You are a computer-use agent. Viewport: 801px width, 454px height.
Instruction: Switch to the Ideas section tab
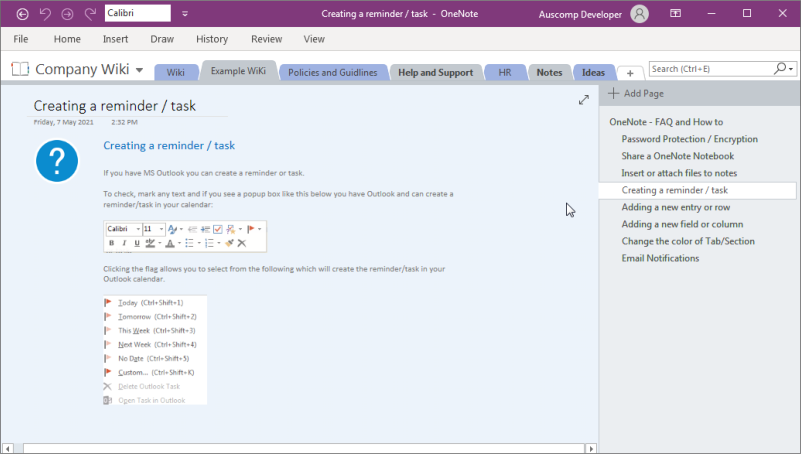pos(593,73)
